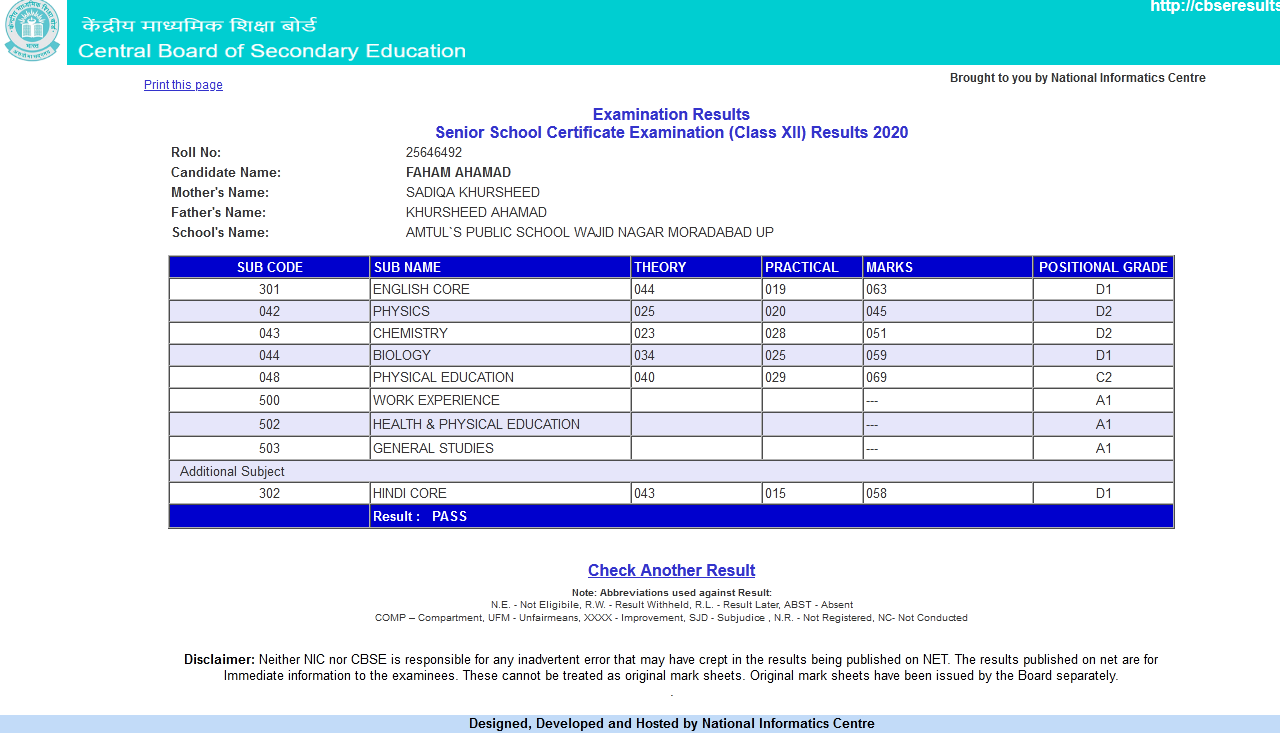Select roll number 25646492

(434, 153)
